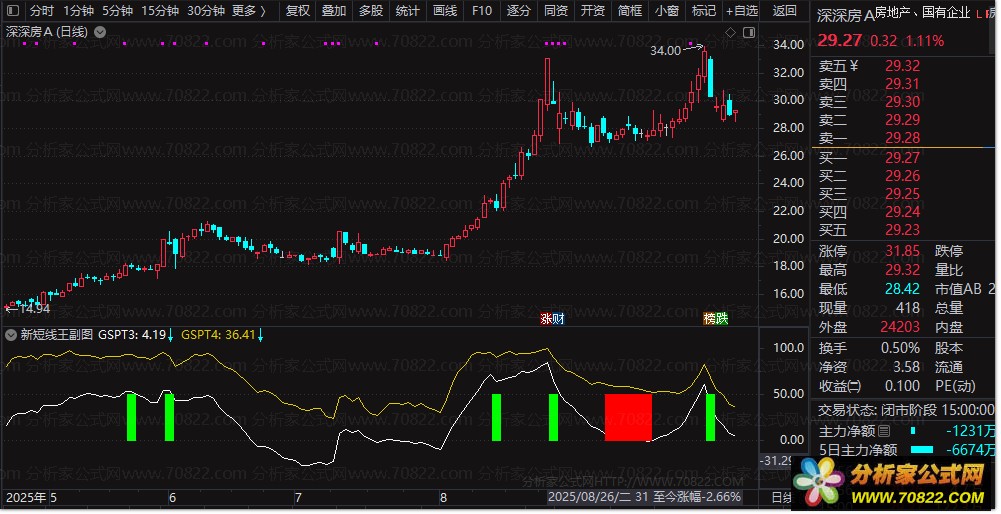Click the 卖五 price 29.32
1001x514 pixels.
click(903, 66)
